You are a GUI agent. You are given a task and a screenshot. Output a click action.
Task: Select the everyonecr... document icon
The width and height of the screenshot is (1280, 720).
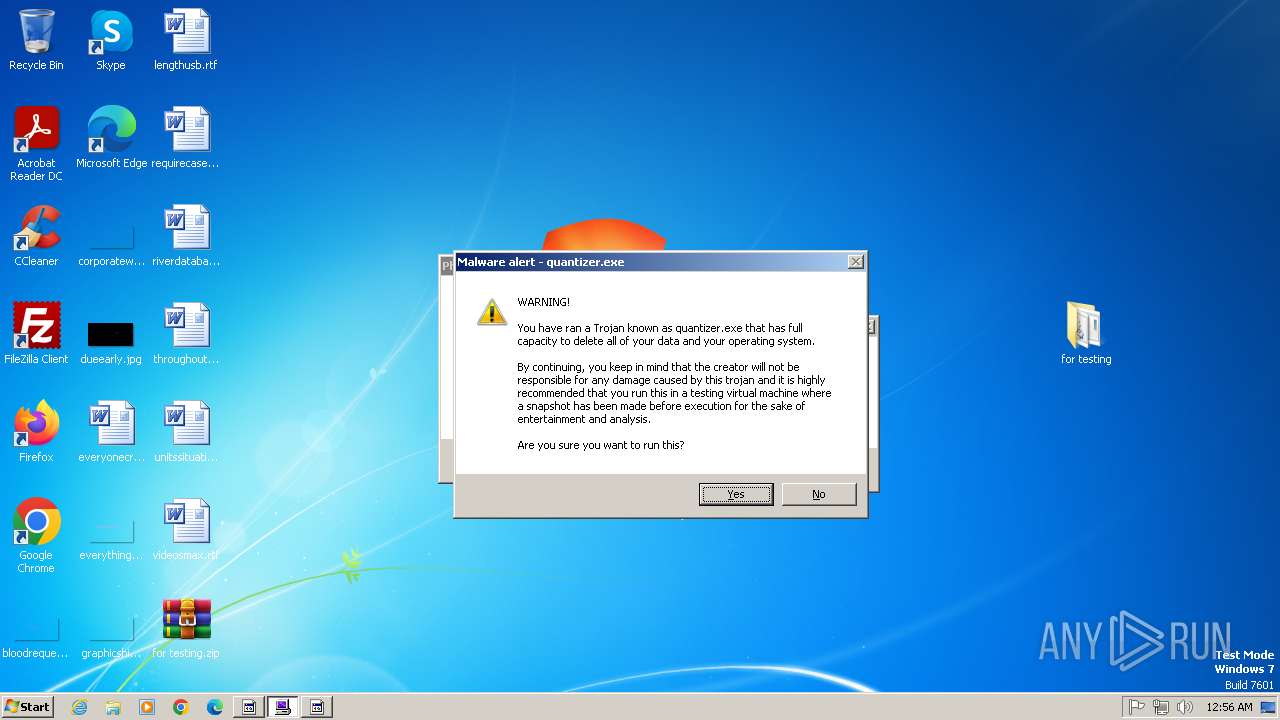111,432
